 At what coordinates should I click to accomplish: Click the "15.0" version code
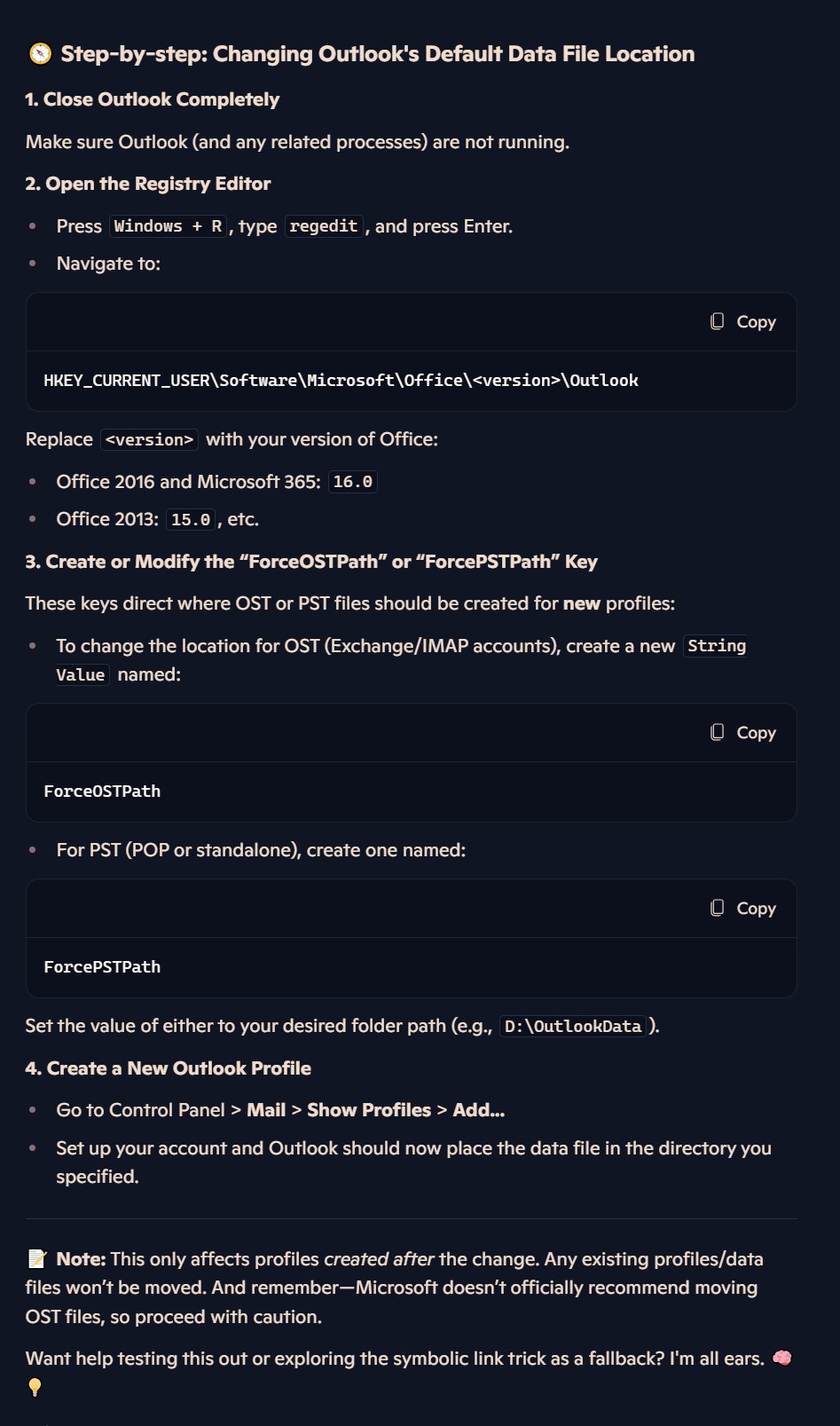tap(191, 520)
